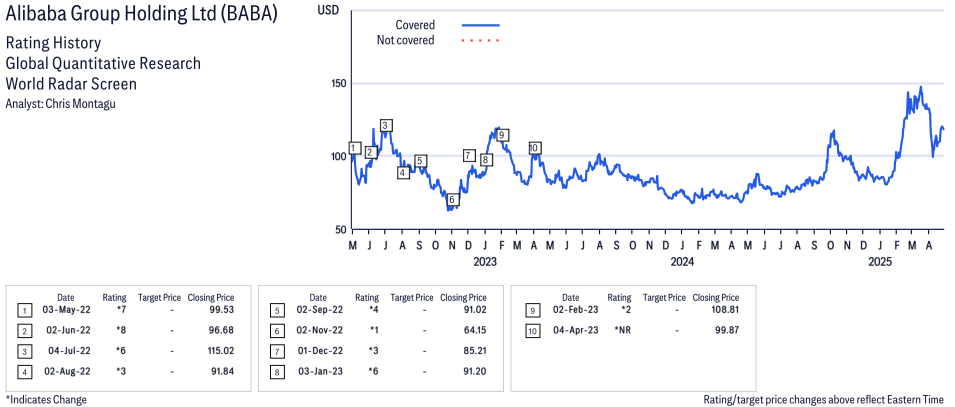This screenshot has width=955, height=407.
Task: Click the Analyst: Chris Montagu line
Action: 60,104
